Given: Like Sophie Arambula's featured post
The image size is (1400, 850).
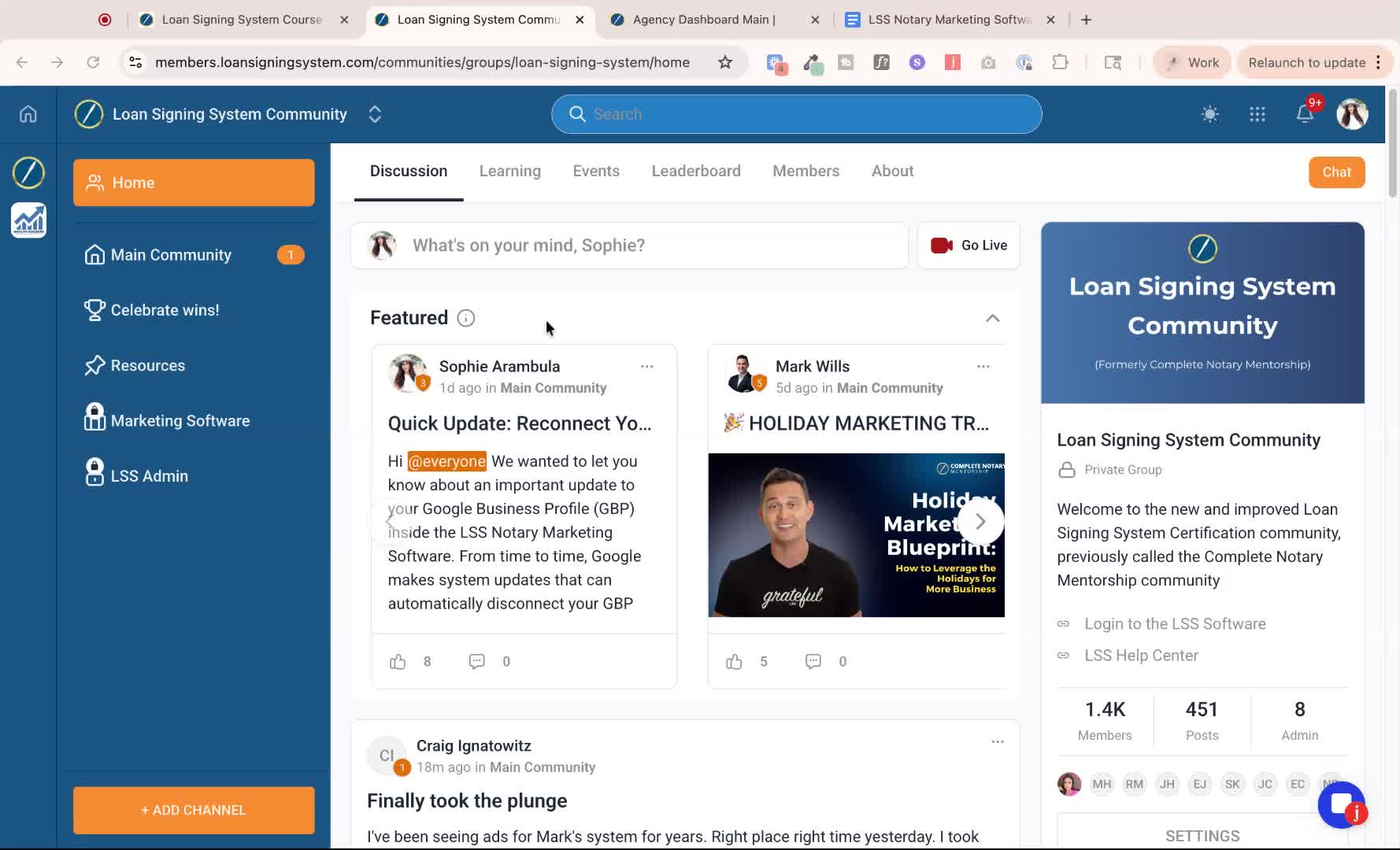Looking at the screenshot, I should tap(398, 662).
